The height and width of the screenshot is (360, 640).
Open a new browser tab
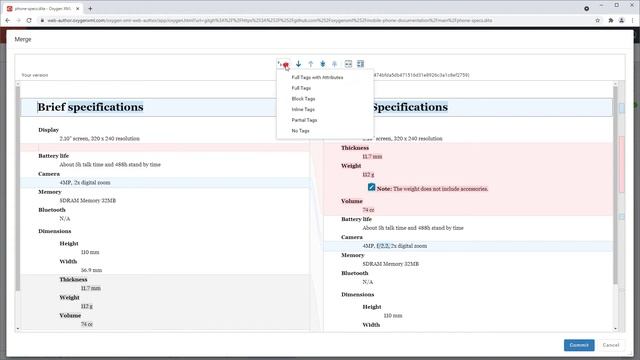(90, 8)
